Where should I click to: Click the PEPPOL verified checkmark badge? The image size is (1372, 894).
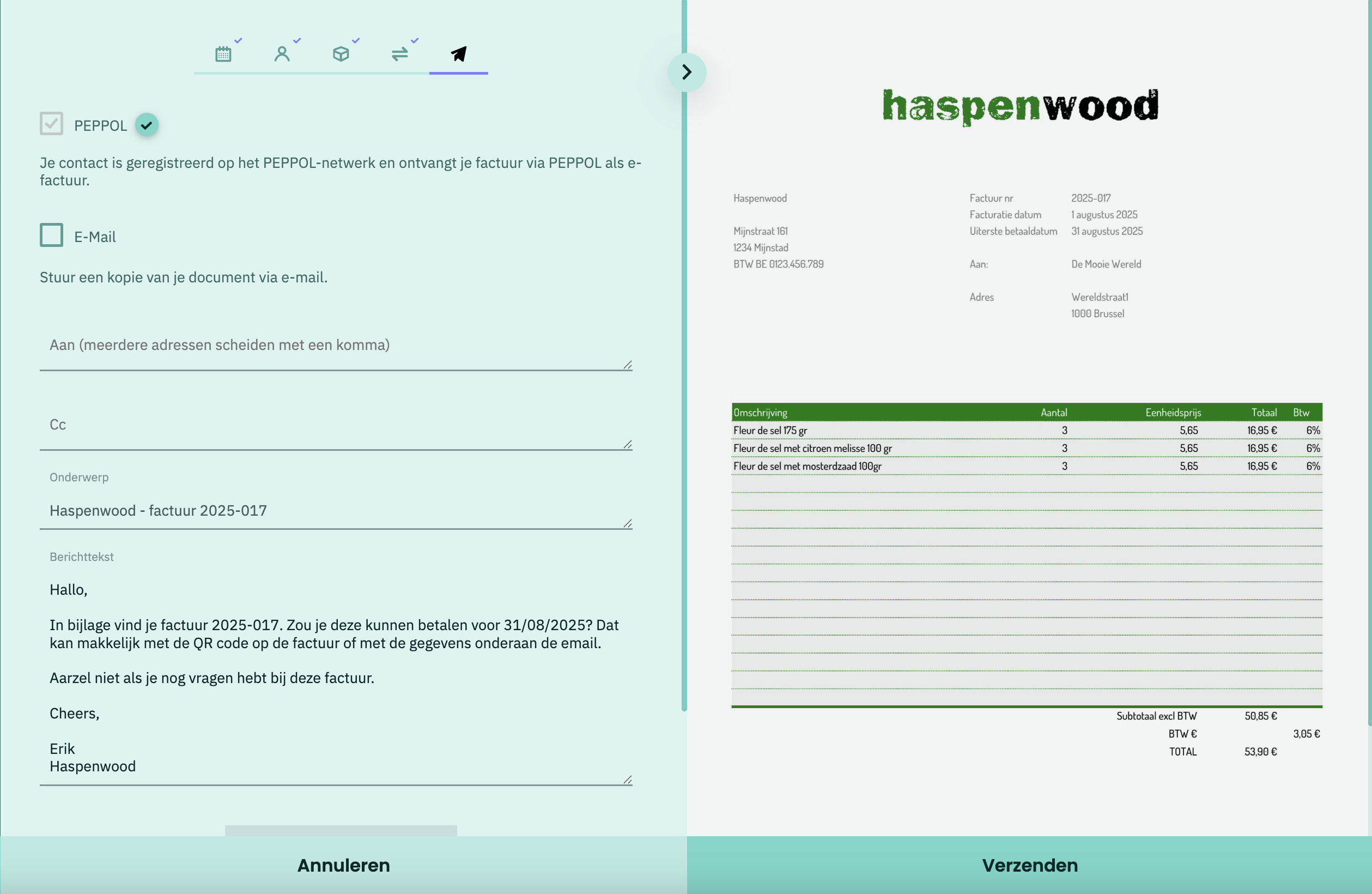pos(147,125)
